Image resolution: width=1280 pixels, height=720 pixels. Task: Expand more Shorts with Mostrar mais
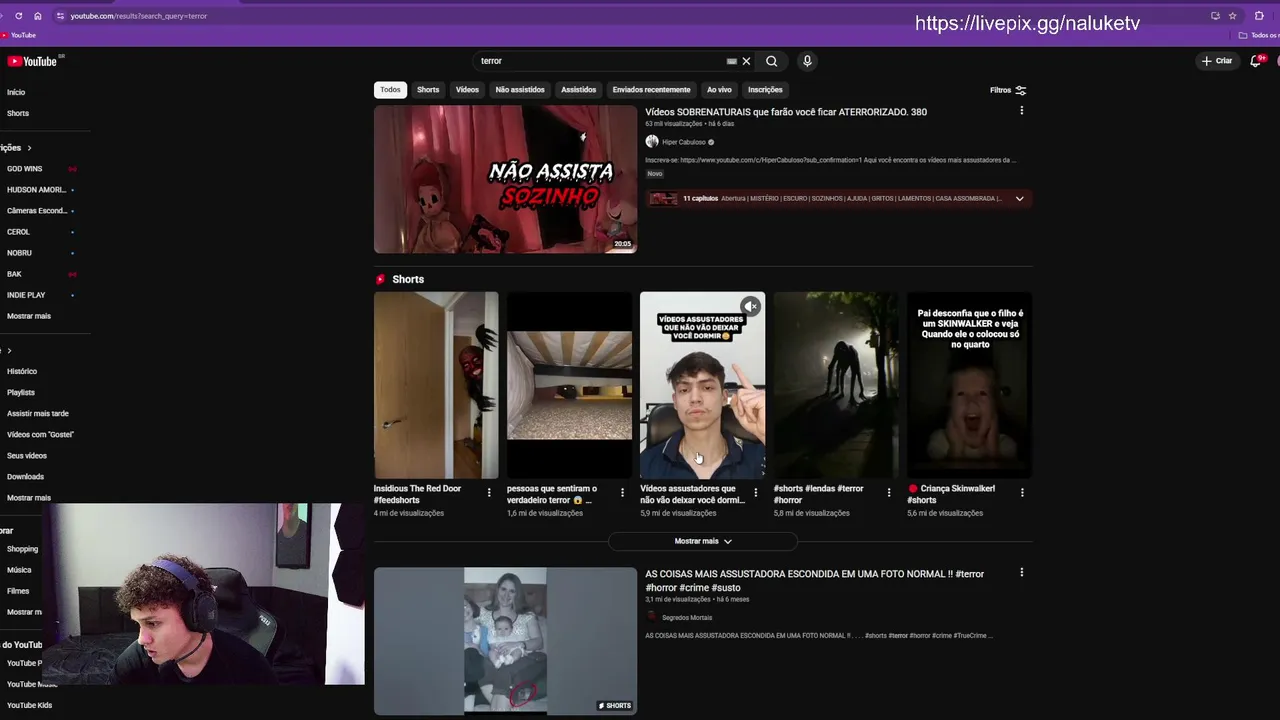point(703,541)
